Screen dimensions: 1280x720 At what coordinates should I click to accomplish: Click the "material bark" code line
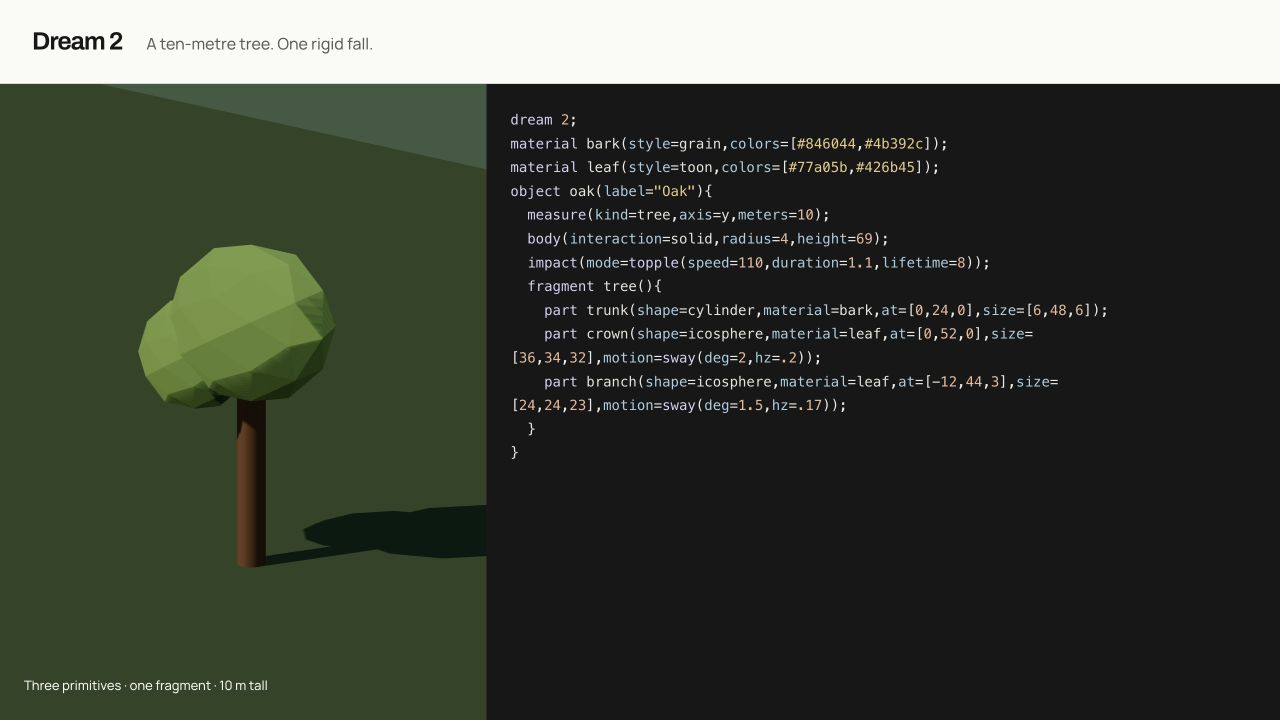[x=729, y=143]
